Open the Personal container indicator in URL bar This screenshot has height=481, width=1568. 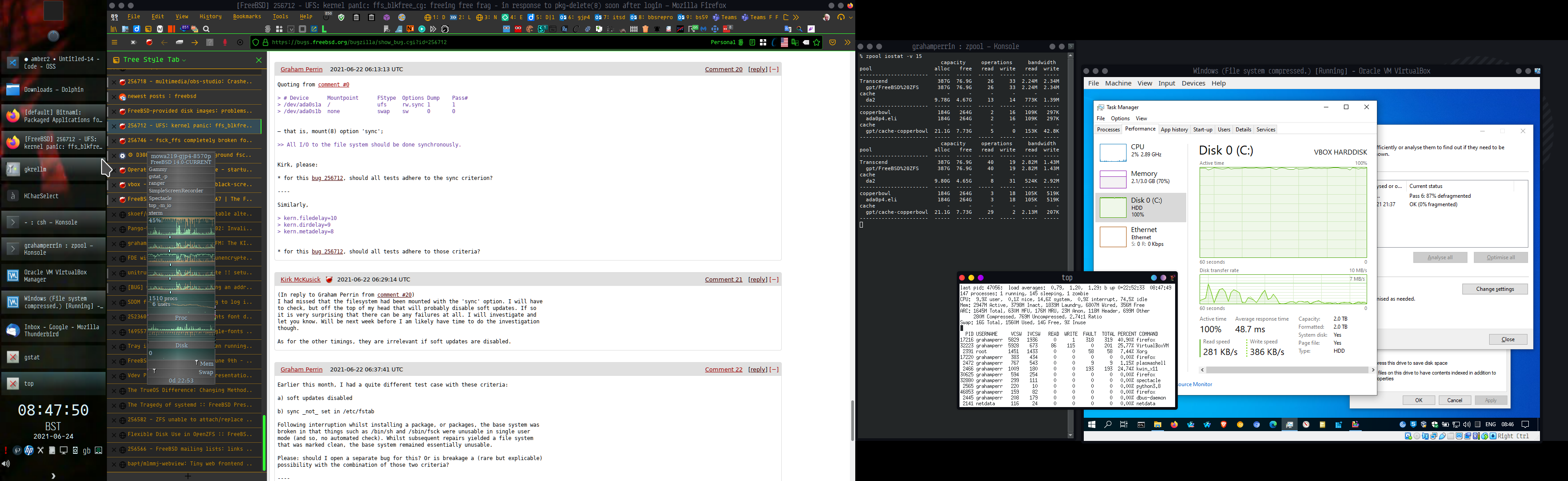click(x=727, y=43)
